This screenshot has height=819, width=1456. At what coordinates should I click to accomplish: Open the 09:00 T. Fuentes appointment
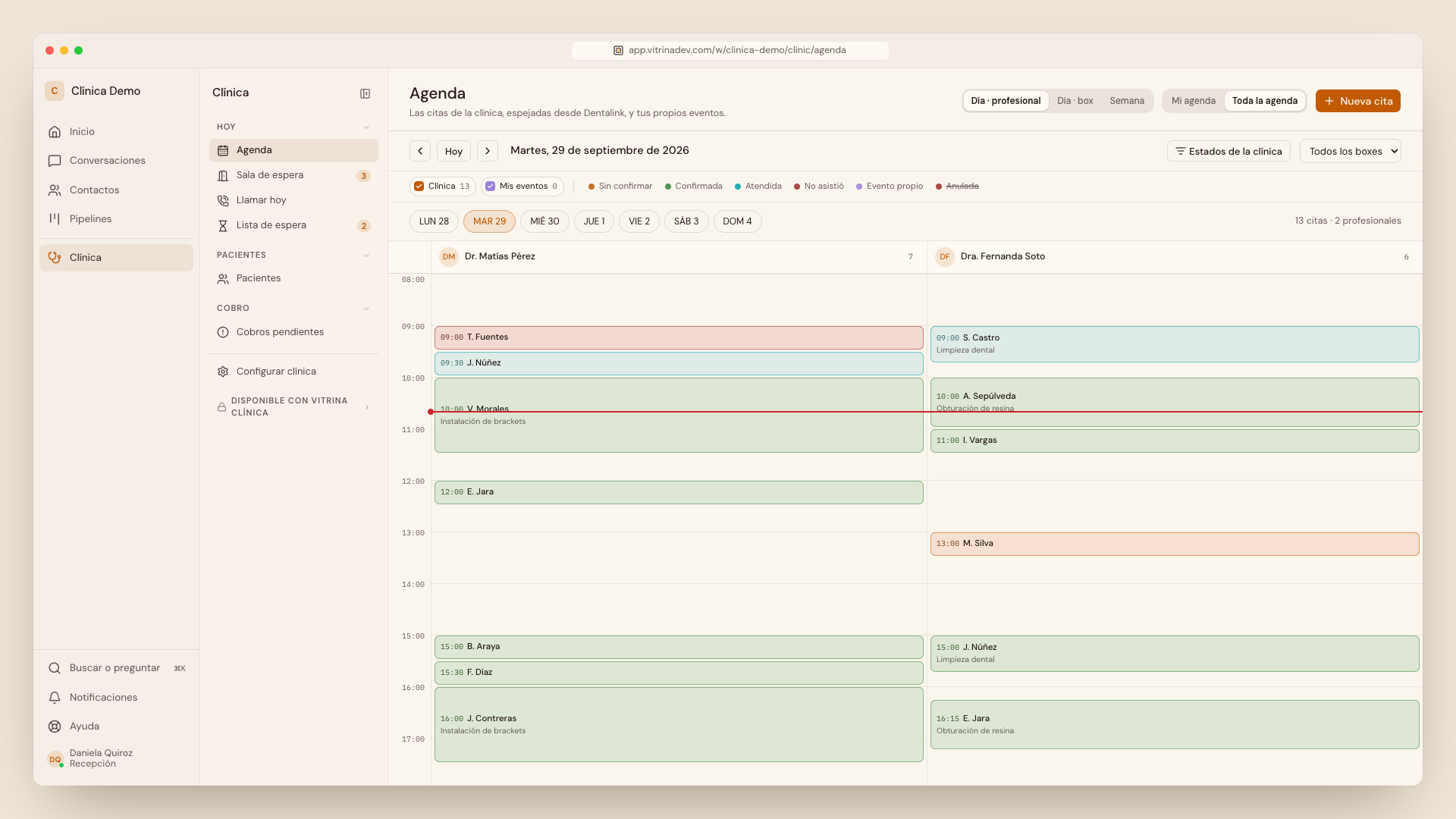tap(679, 337)
